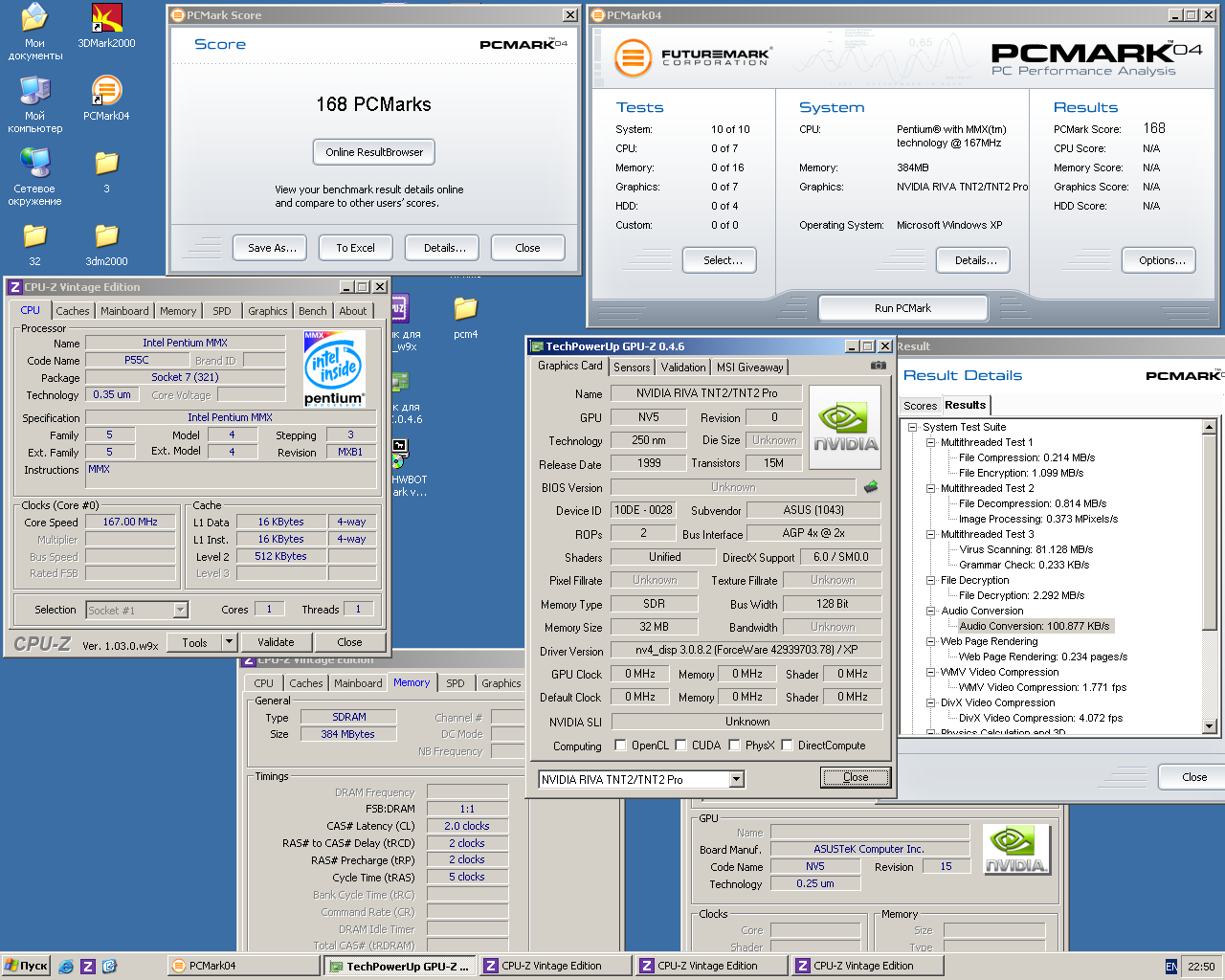
Task: Click Details in PCMark04 System section
Action: [x=975, y=260]
